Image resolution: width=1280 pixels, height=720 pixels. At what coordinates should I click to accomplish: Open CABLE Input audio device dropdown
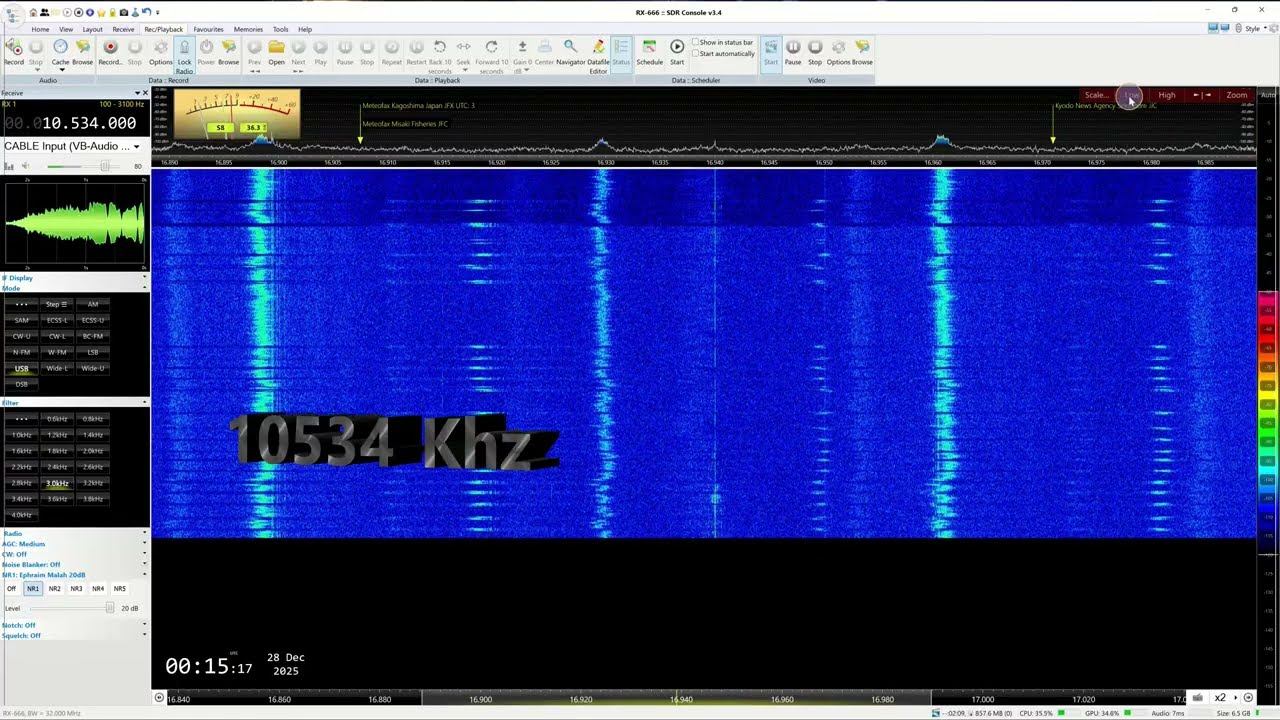coord(73,146)
